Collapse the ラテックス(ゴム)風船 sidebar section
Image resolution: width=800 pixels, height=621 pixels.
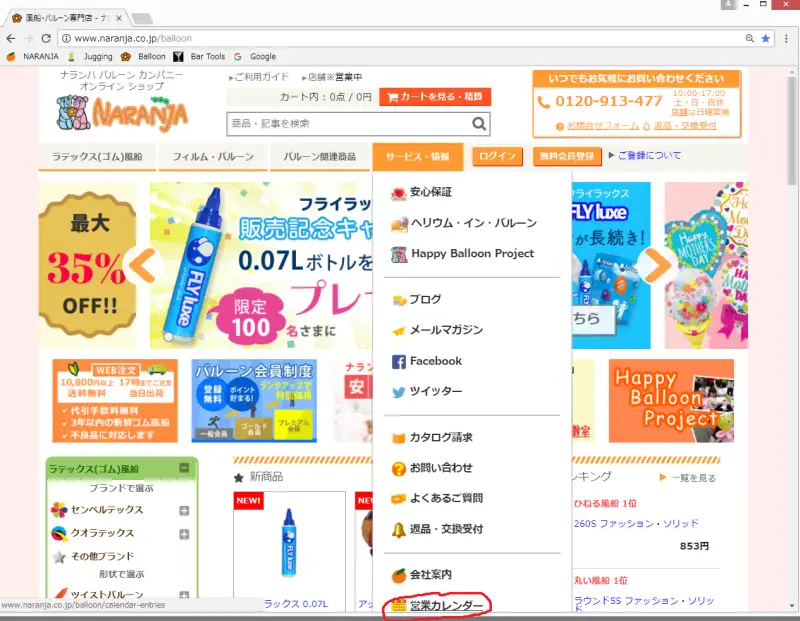tap(184, 468)
